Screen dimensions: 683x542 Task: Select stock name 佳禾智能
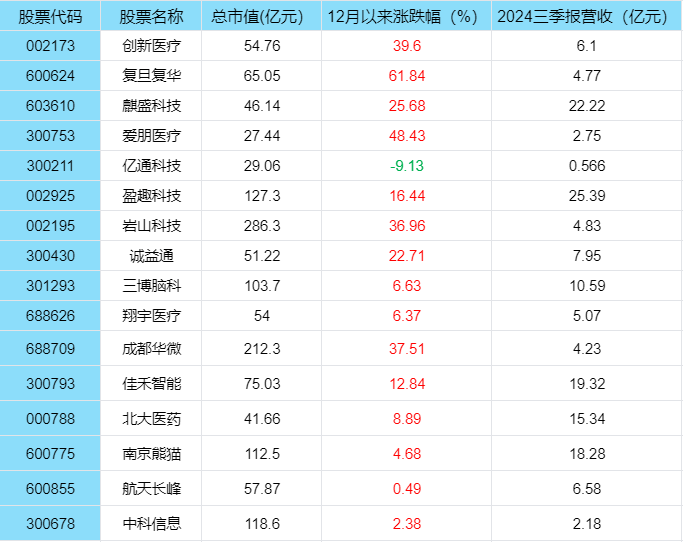click(x=151, y=384)
